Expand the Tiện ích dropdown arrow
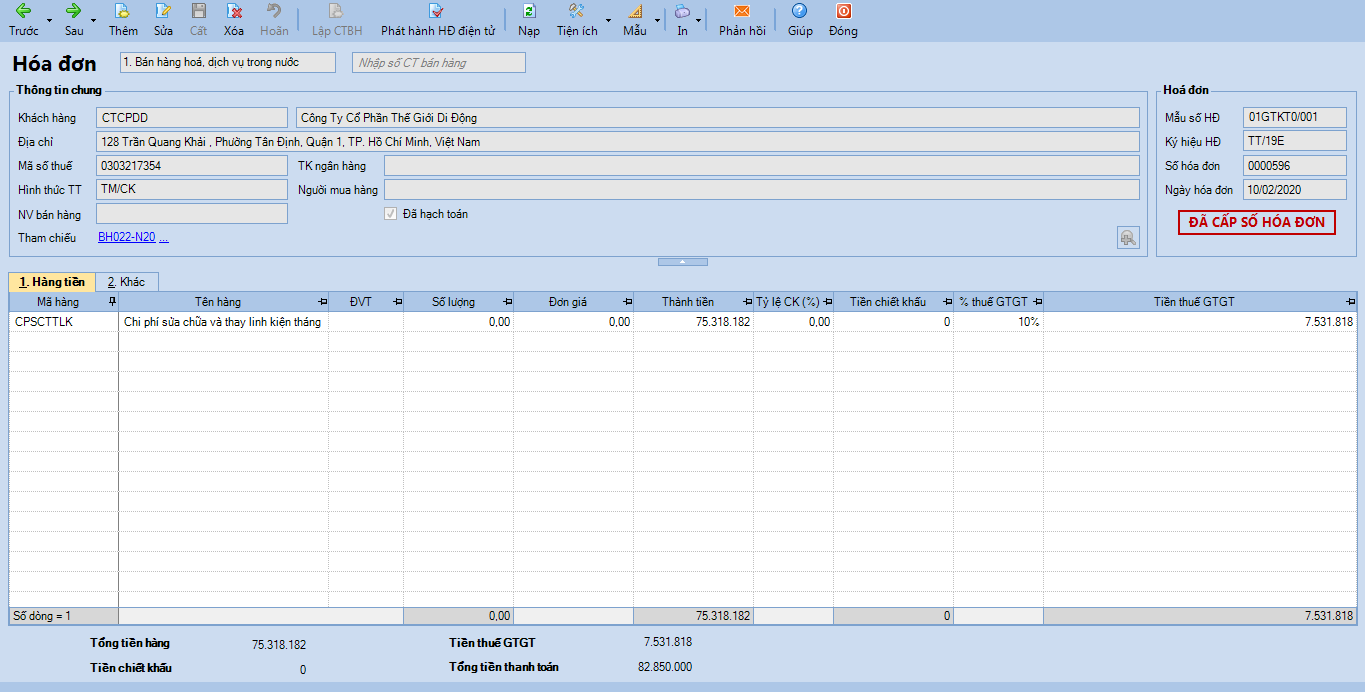 608,20
